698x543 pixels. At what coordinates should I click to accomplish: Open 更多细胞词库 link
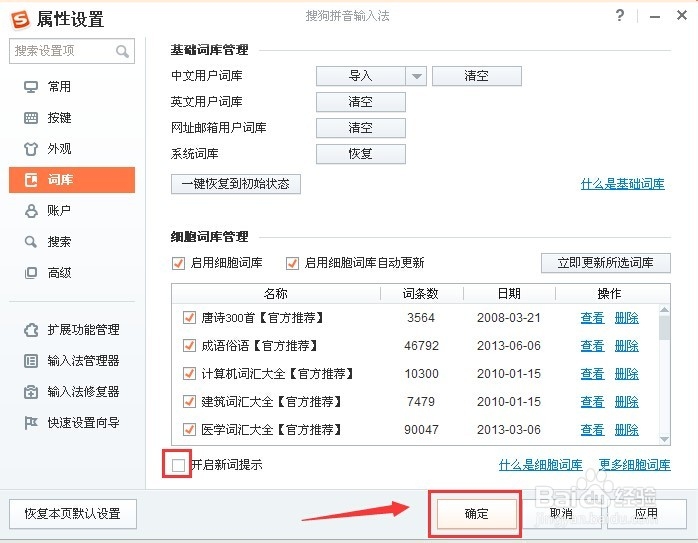pyautogui.click(x=634, y=465)
